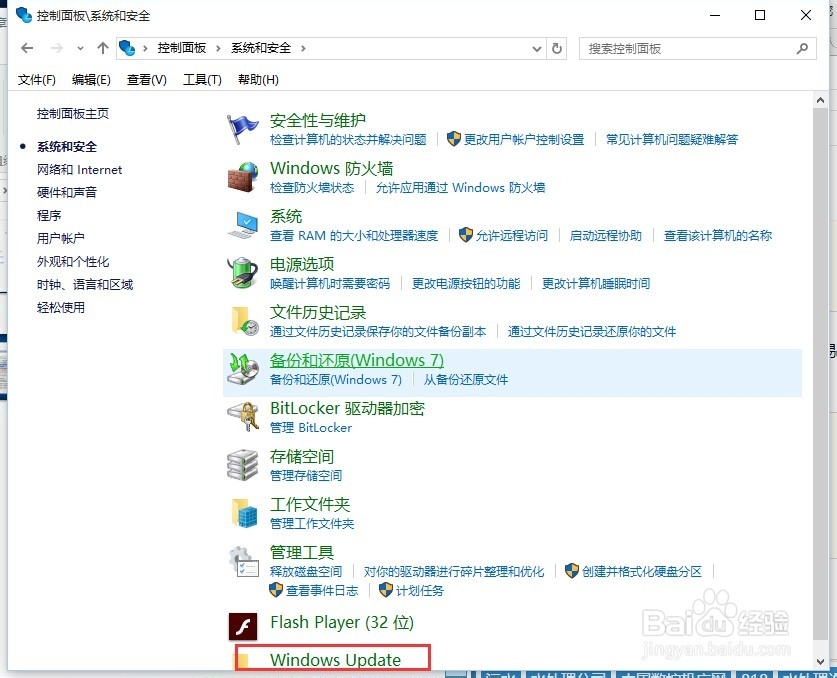The image size is (837, 678).
Task: Go to 网络和 Internet category
Action: point(80,170)
